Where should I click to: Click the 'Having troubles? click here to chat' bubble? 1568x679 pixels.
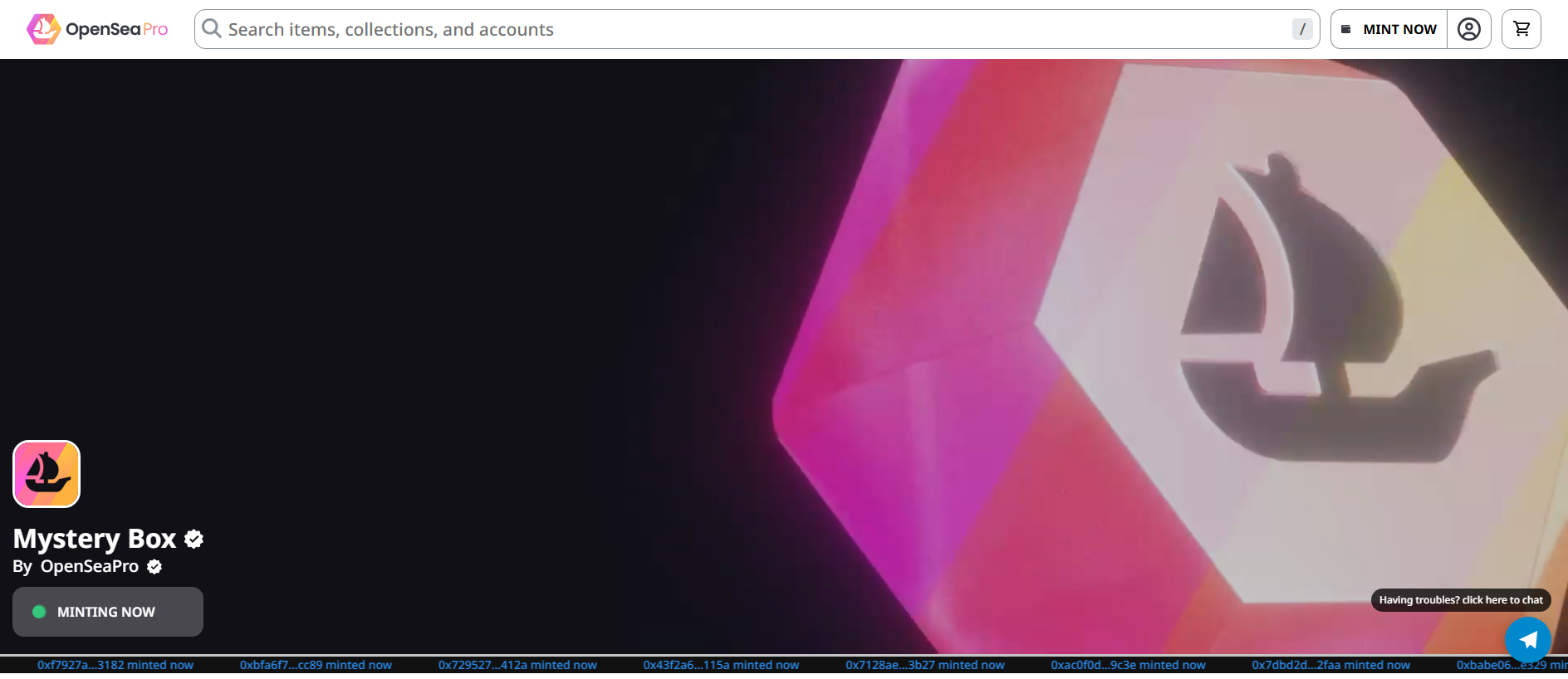(1461, 600)
